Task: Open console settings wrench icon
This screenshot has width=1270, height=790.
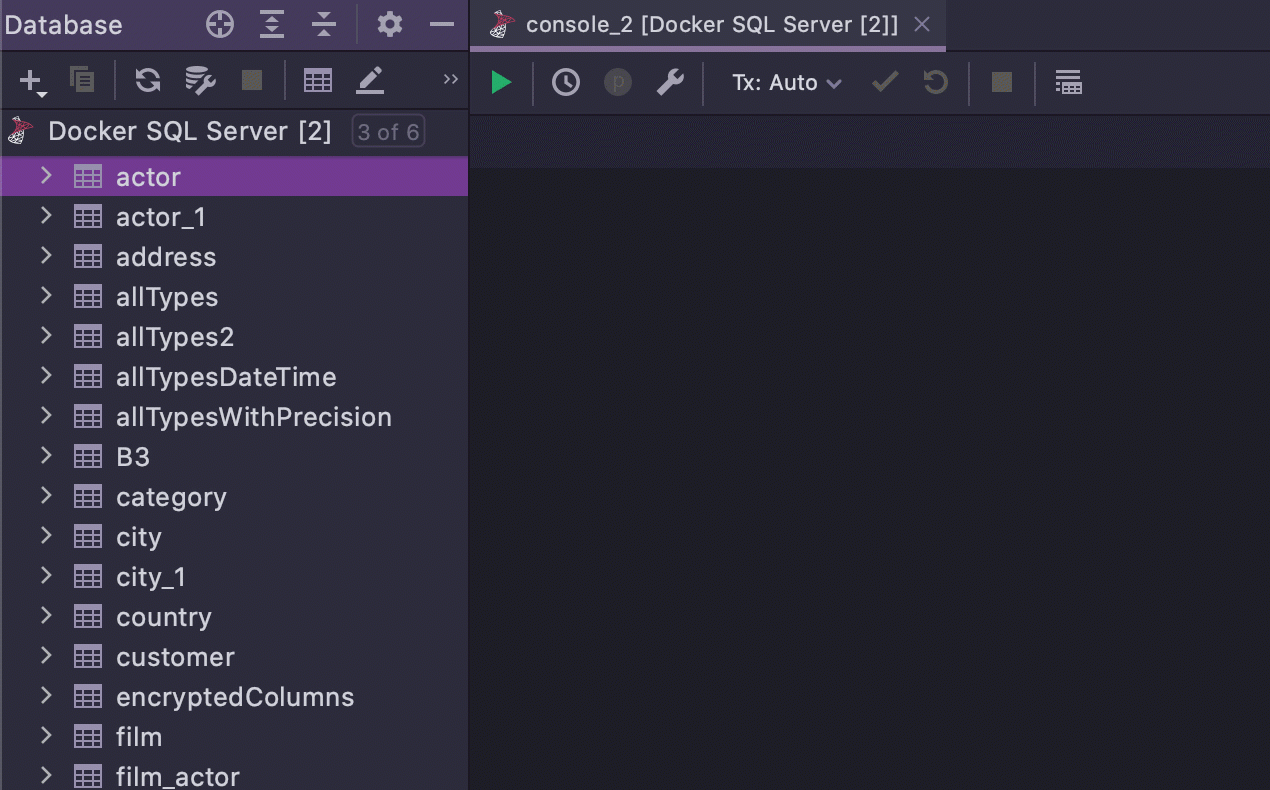Action: 670,83
